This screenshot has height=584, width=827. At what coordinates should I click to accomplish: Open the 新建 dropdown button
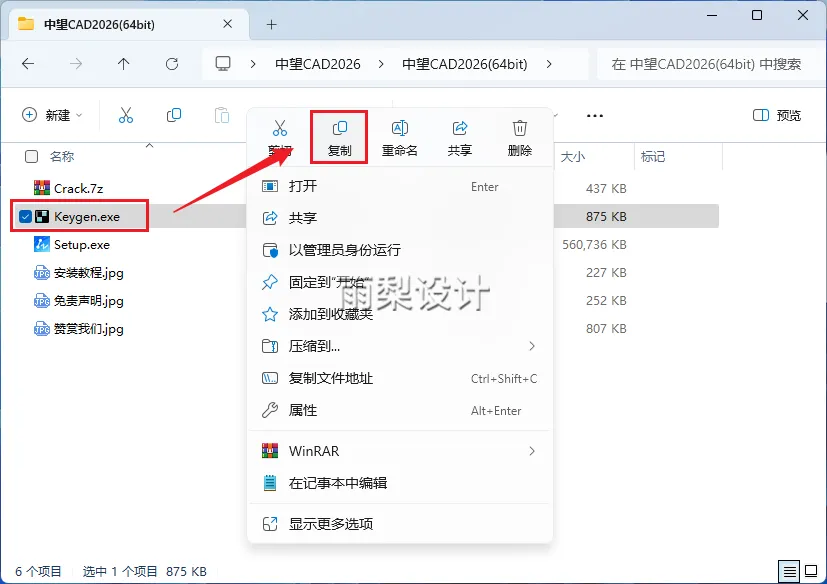pyautogui.click(x=52, y=115)
